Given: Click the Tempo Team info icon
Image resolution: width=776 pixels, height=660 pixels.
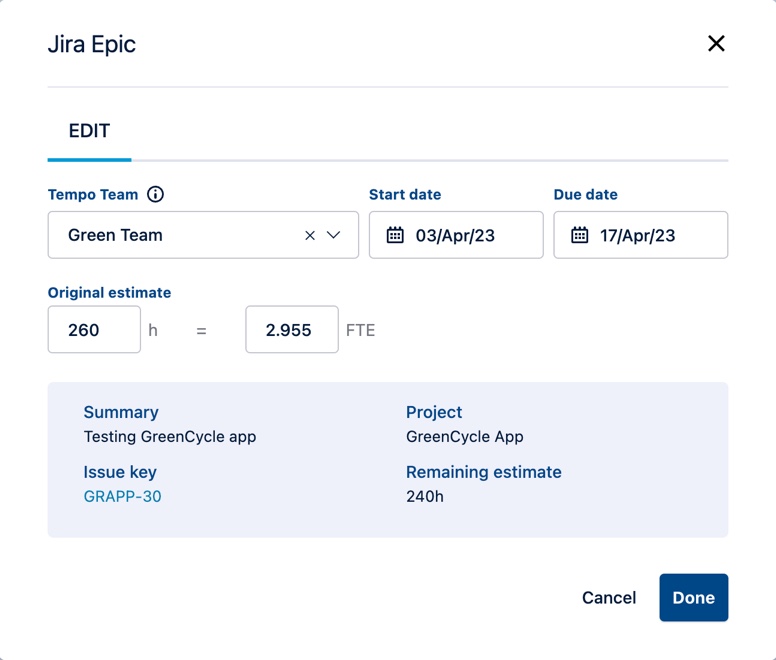Looking at the screenshot, I should point(156,194).
